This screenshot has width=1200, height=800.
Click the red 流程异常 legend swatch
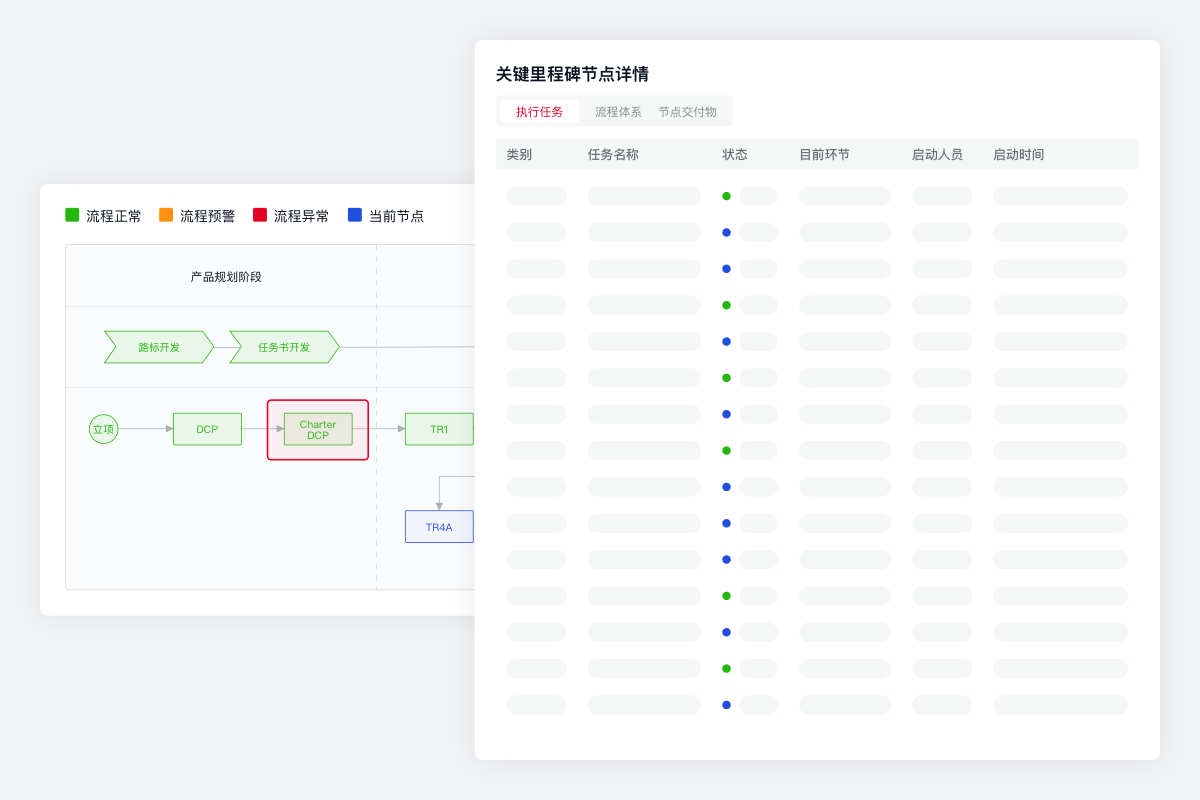click(260, 215)
